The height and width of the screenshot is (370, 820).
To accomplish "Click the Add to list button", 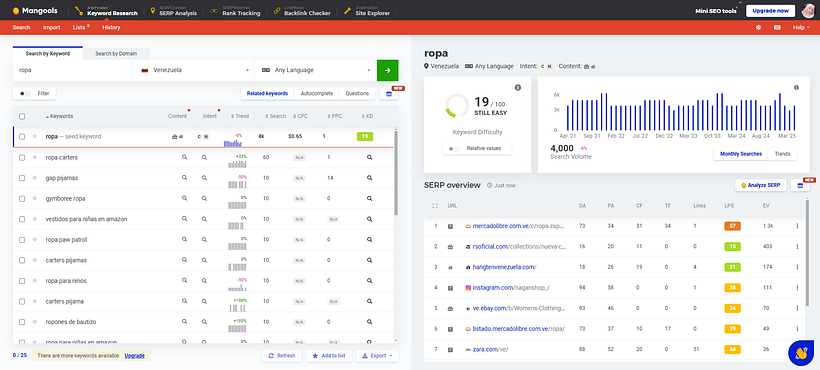I will [328, 355].
